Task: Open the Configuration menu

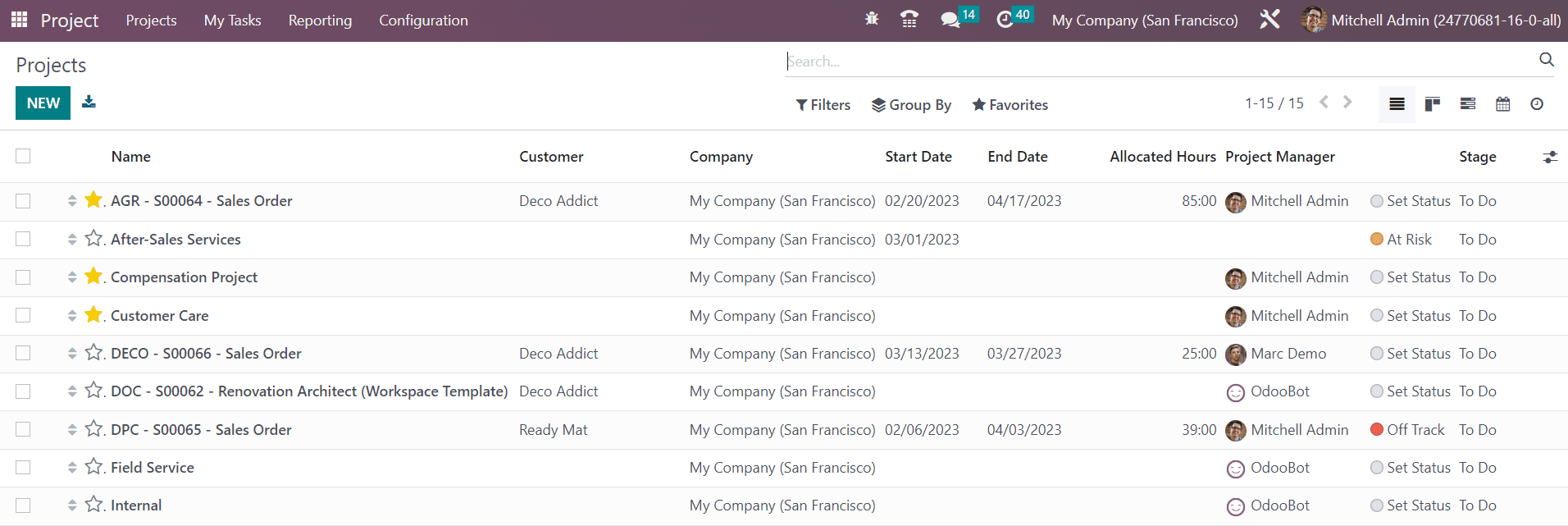Action: click(x=423, y=21)
